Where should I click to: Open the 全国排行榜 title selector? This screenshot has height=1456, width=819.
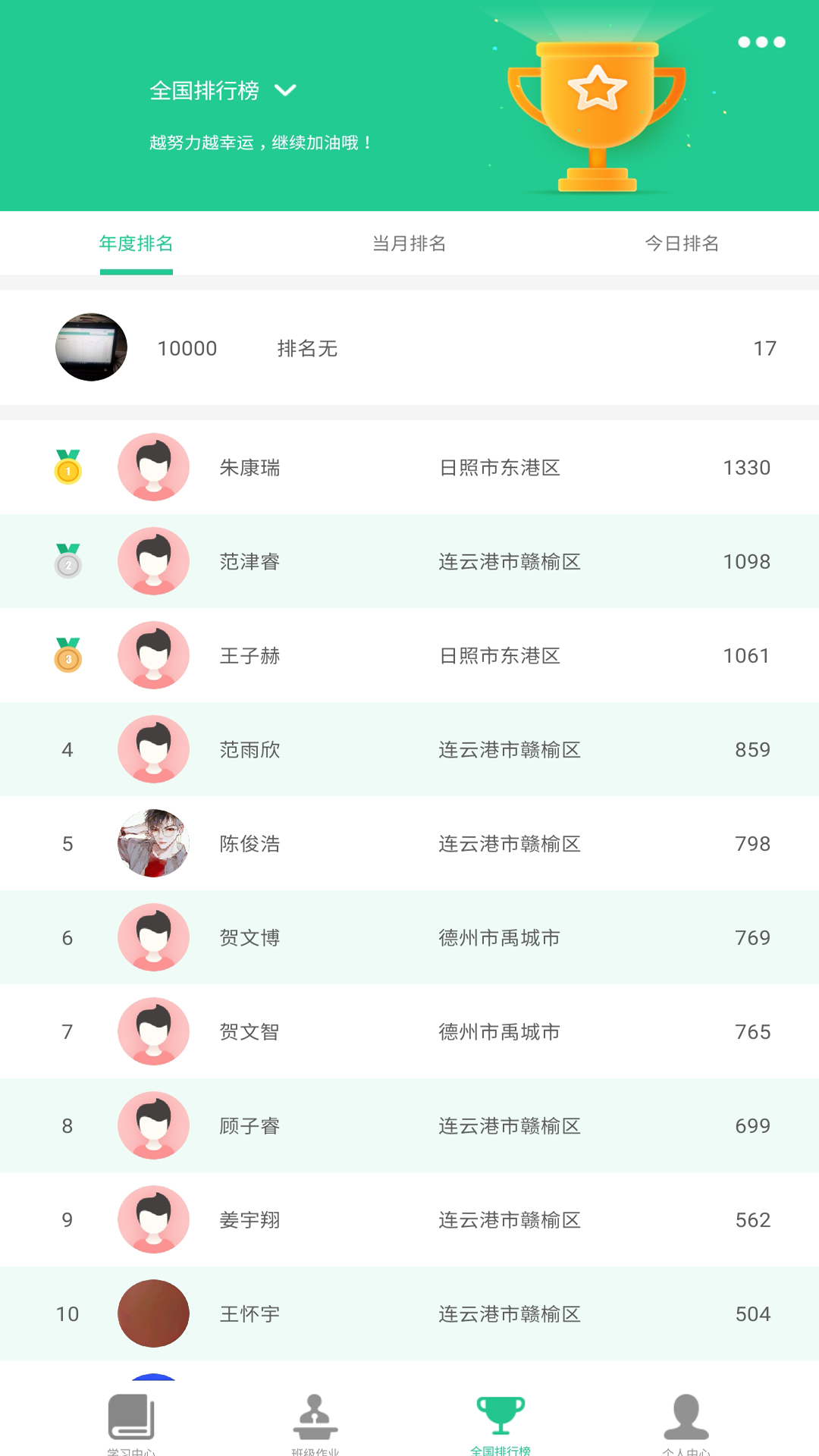205,91
